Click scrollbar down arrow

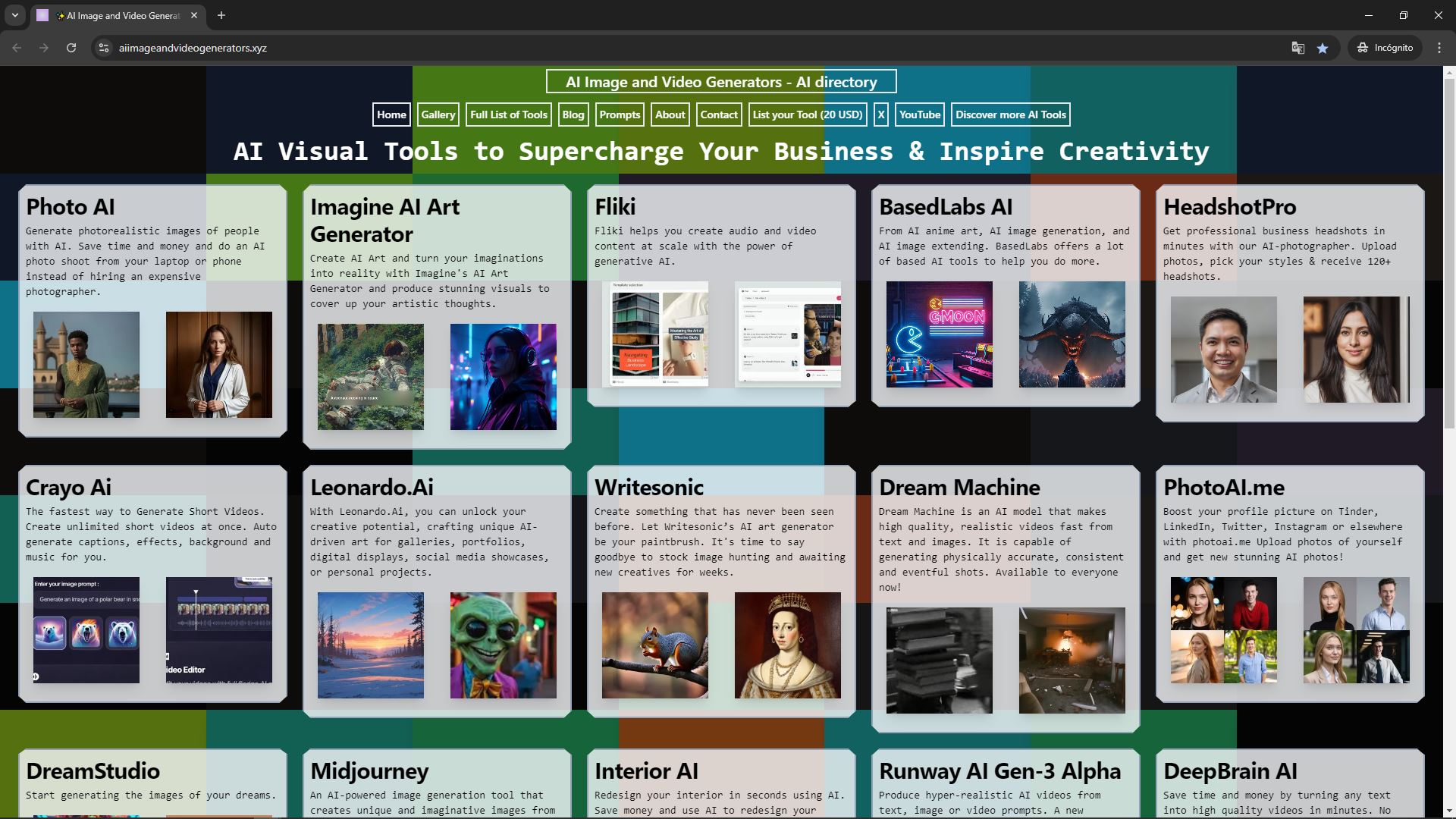coord(1449,811)
